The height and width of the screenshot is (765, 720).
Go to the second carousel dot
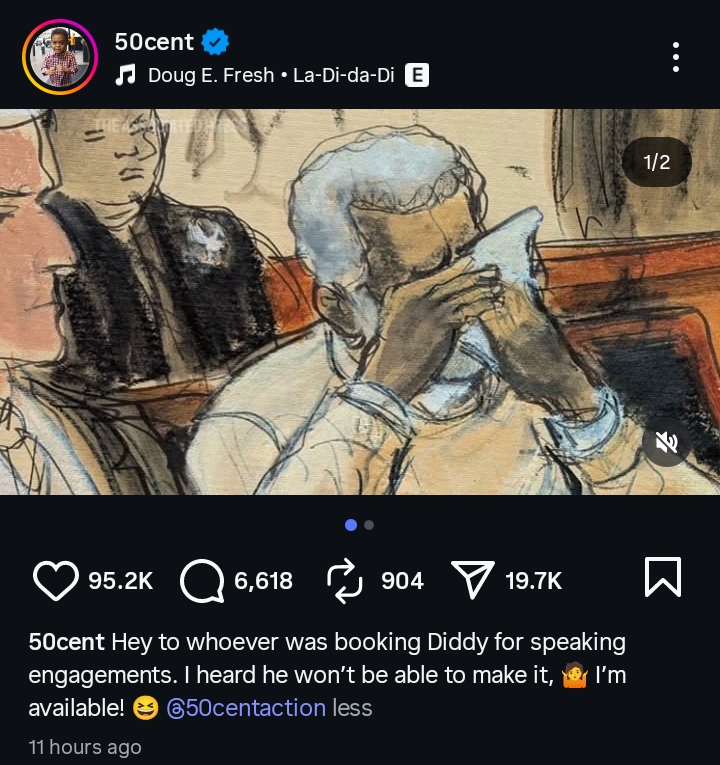(369, 525)
